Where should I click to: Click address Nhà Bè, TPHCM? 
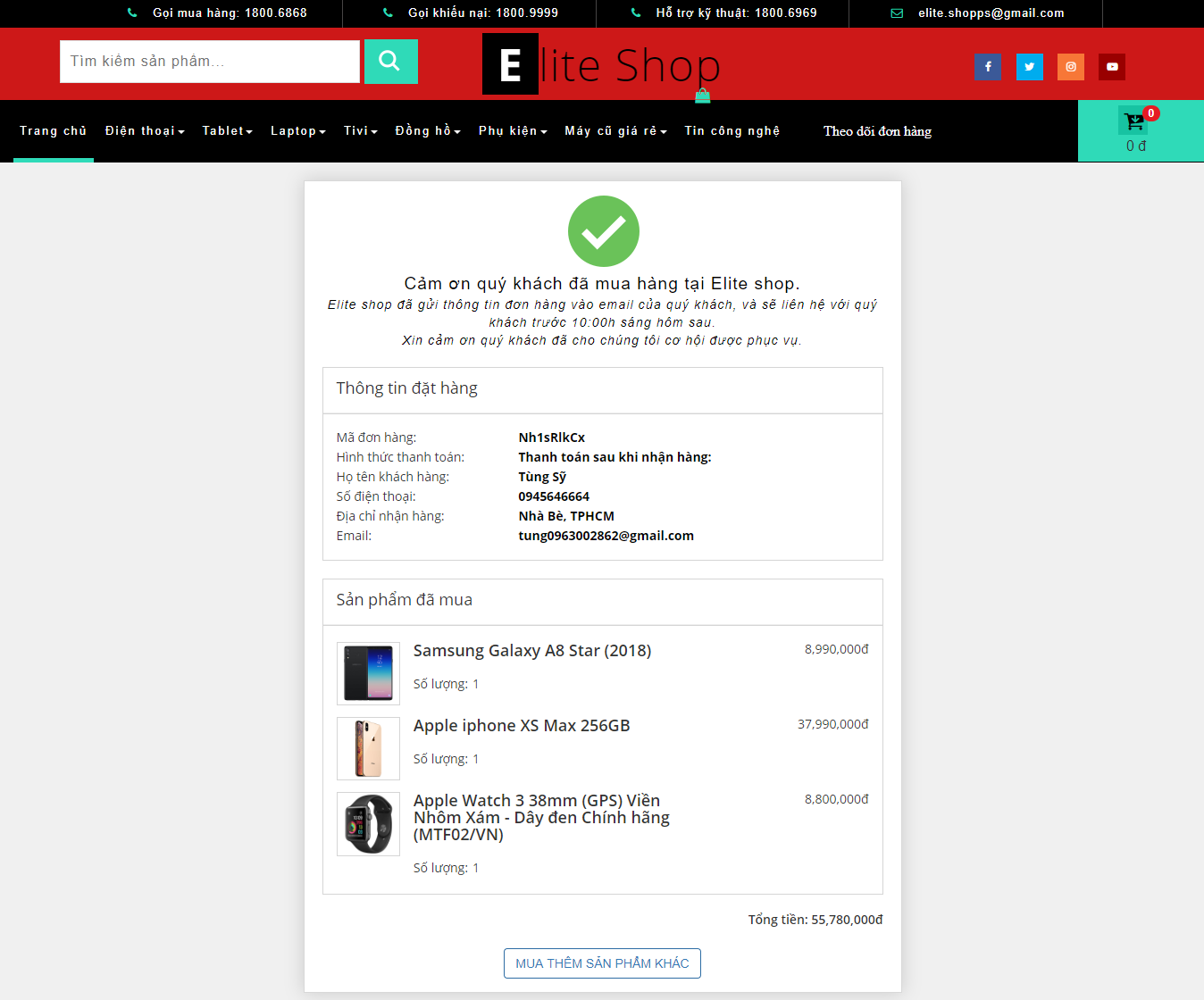pos(566,516)
